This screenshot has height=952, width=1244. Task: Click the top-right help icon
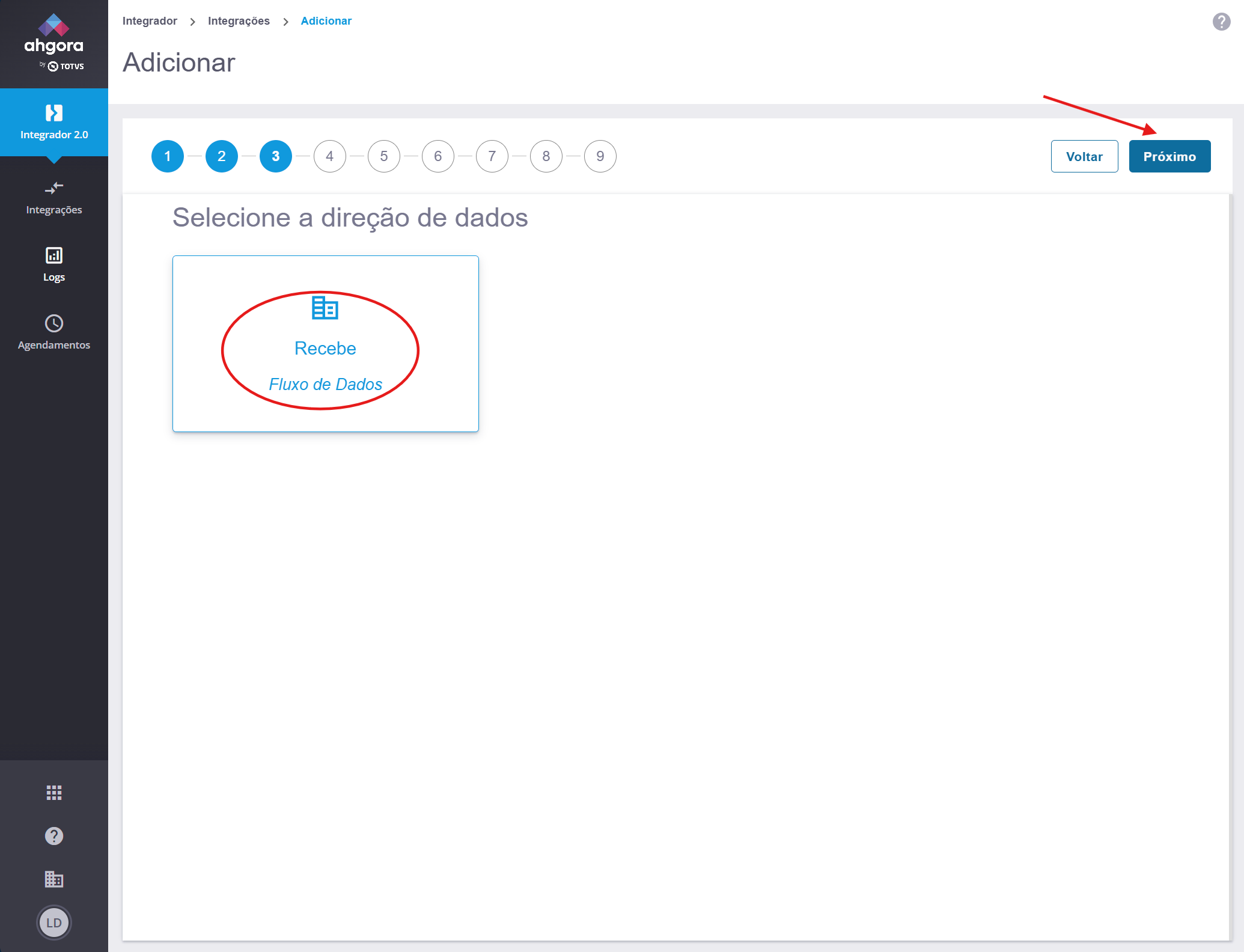point(1221,22)
